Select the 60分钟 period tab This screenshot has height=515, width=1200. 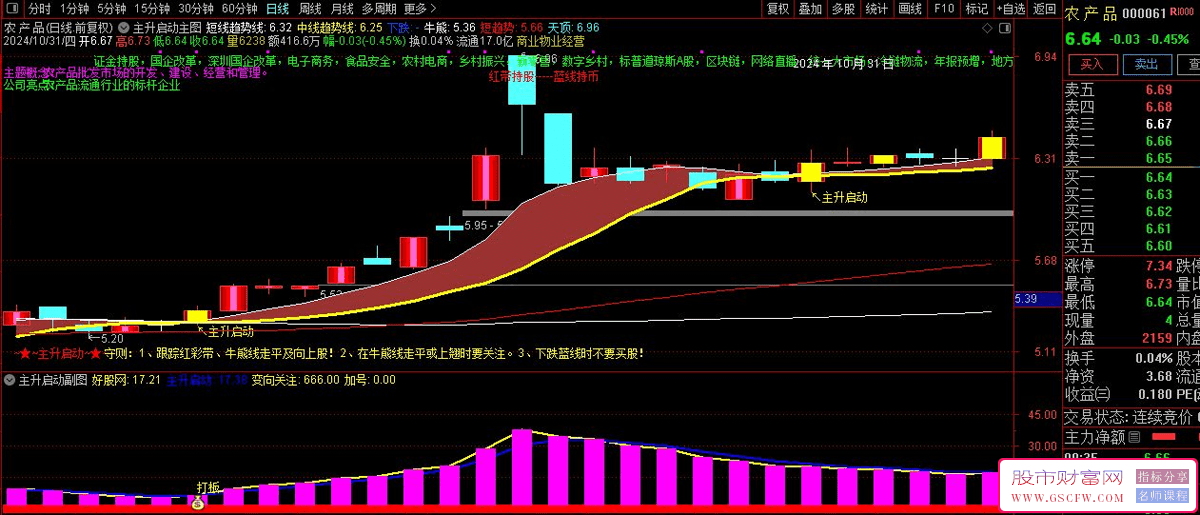(x=239, y=9)
